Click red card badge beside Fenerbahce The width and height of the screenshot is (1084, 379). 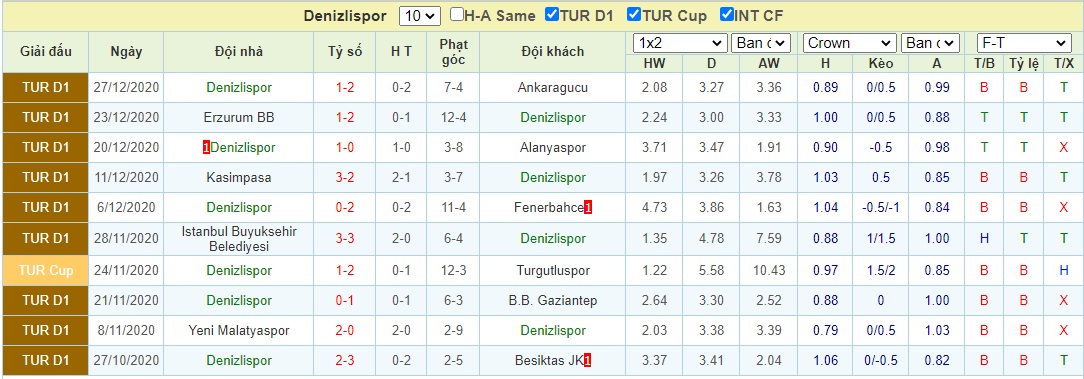tap(588, 207)
